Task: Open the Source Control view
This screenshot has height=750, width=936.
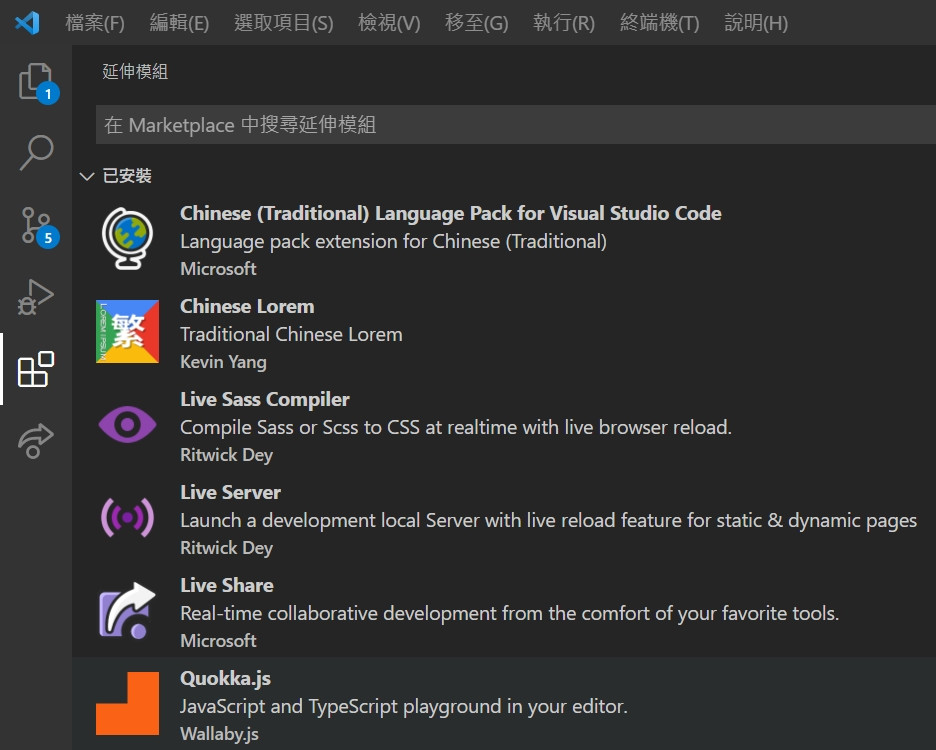Action: click(x=38, y=226)
